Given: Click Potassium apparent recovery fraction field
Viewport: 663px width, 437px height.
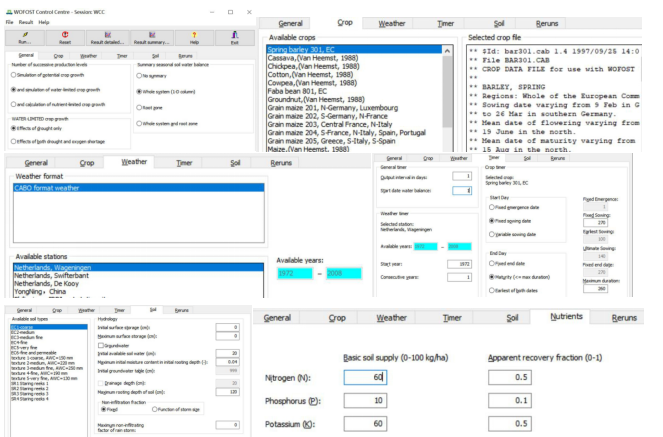Looking at the screenshot, I should pyautogui.click(x=510, y=423).
